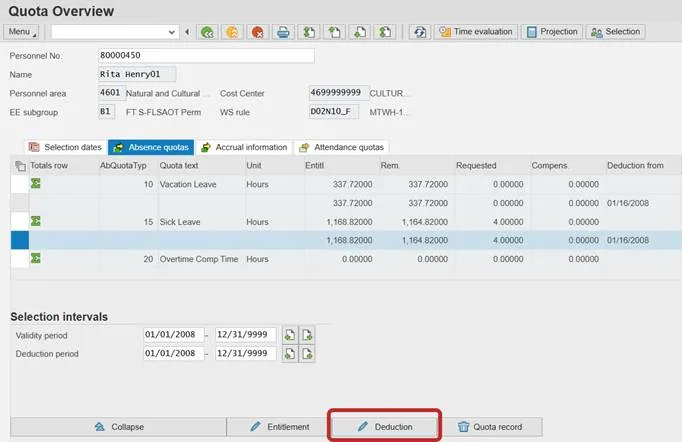The image size is (682, 442).
Task: Open the Attendance quotas tab
Action: (340, 147)
